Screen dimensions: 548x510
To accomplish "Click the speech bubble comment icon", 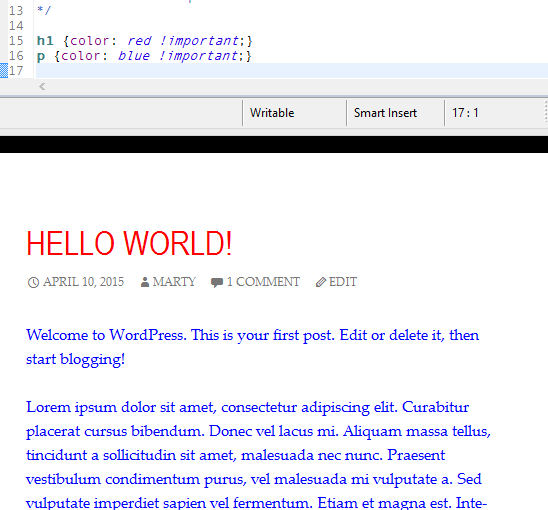I will (217, 282).
